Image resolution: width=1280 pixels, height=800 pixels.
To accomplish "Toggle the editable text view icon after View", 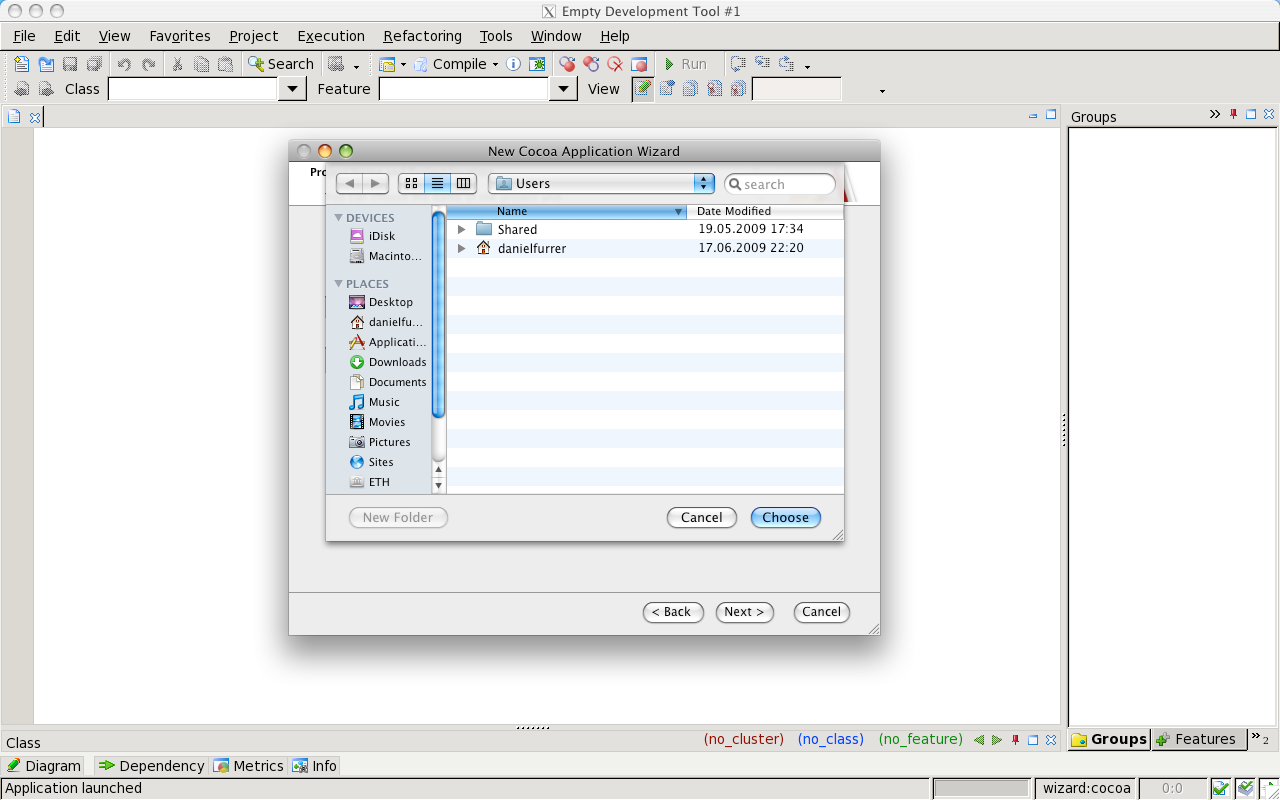I will [x=643, y=89].
